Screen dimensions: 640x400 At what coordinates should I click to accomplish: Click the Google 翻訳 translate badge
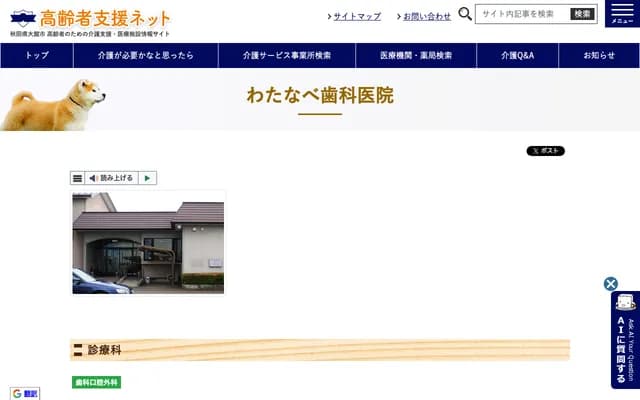point(25,393)
